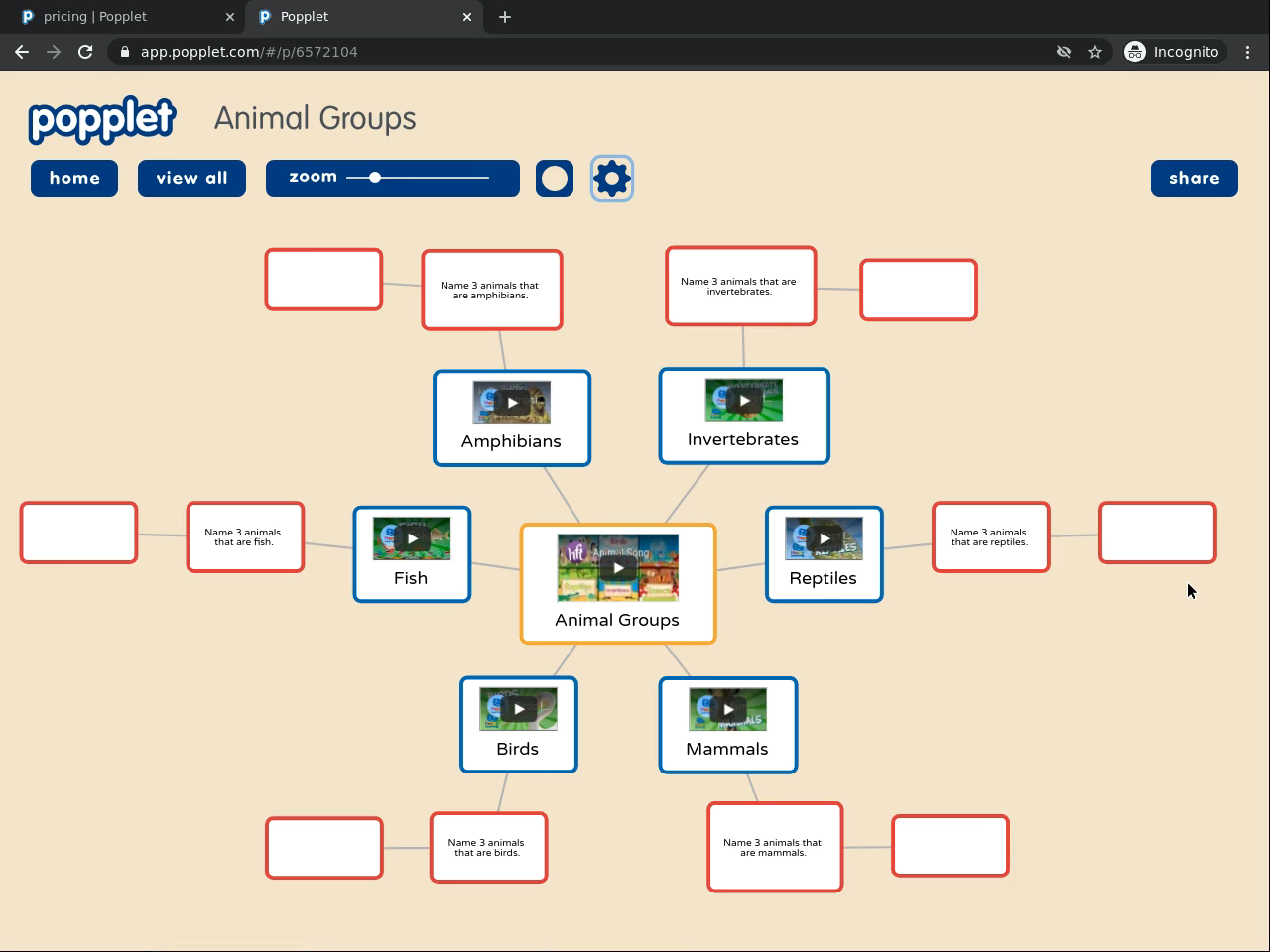
Task: Select the 'Name 3 animals that are birds' popple
Action: click(488, 847)
